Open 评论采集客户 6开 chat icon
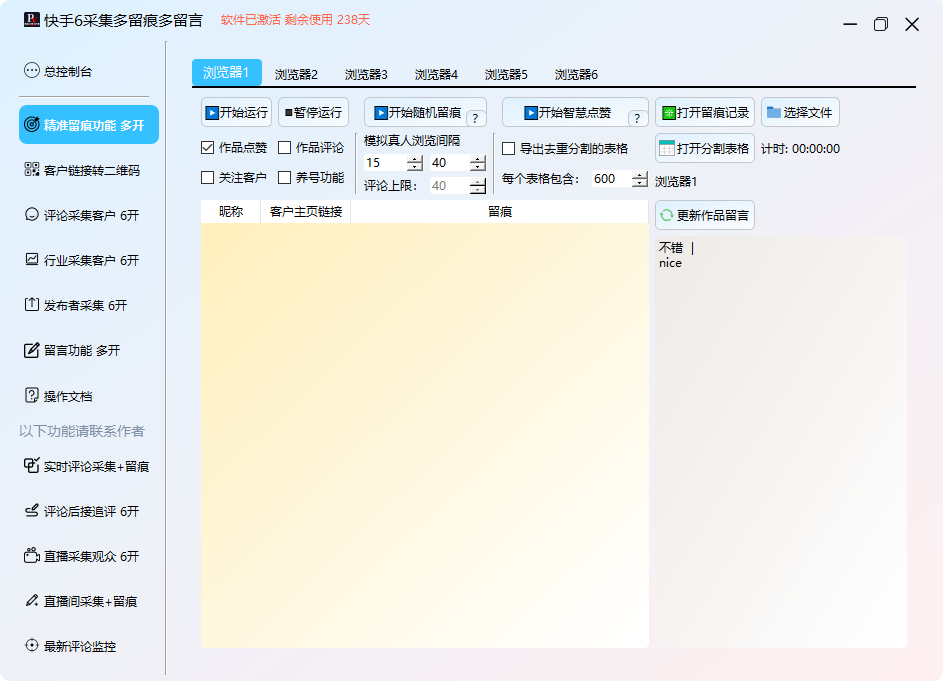The image size is (943, 681). point(31,215)
